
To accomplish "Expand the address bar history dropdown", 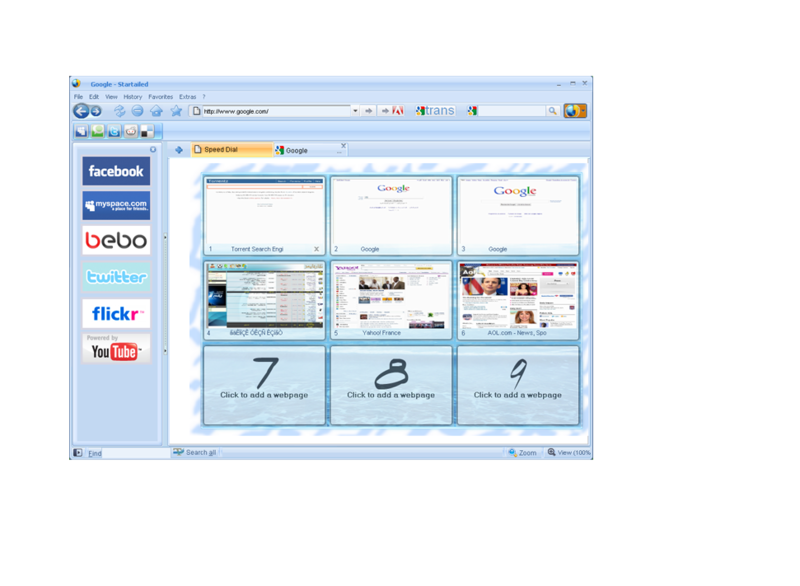I will tap(355, 110).
